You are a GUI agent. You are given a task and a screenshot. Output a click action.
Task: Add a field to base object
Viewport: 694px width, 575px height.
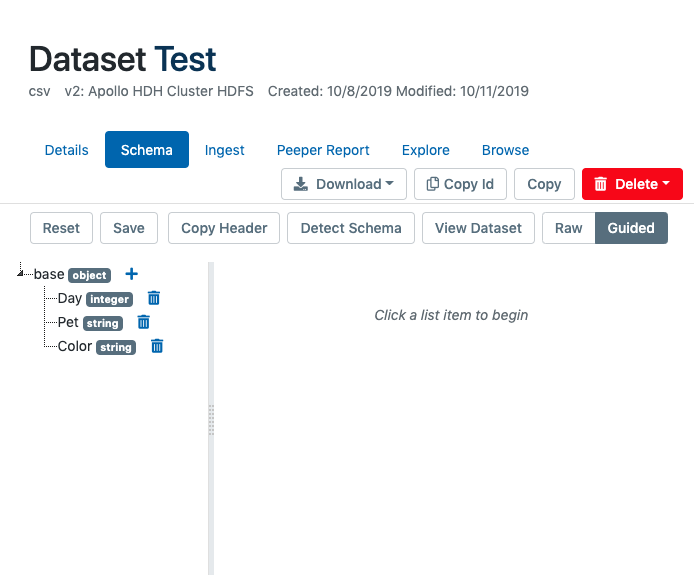[131, 274]
